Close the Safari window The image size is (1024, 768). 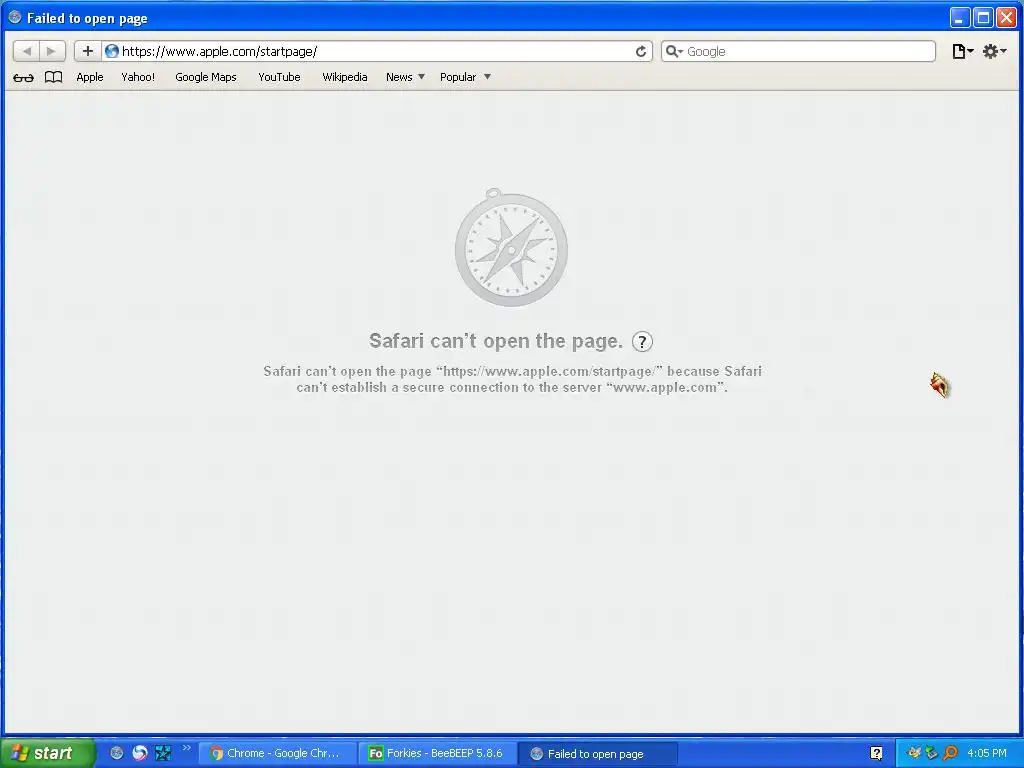click(1006, 18)
